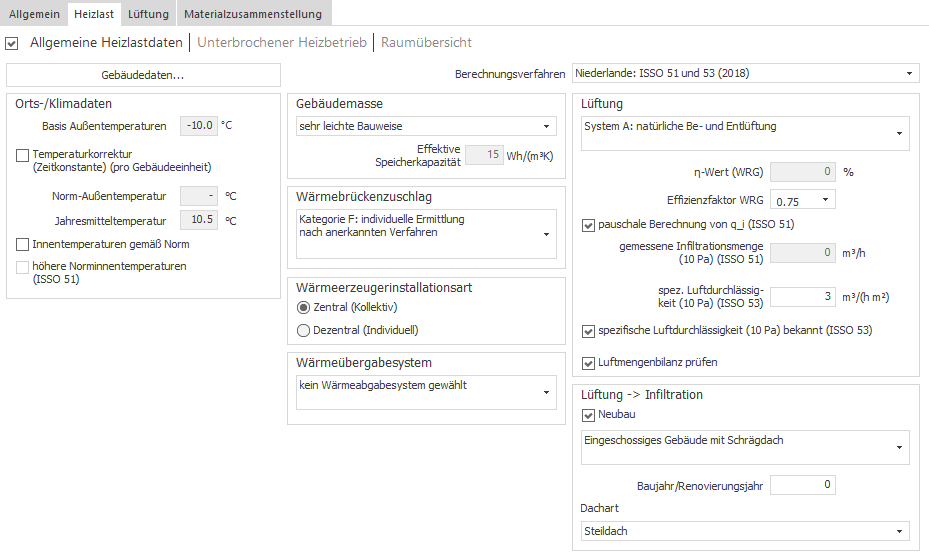The width and height of the screenshot is (929, 559).
Task: Click the spez. Luftdurchlässigkeit input field
Action: point(803,297)
